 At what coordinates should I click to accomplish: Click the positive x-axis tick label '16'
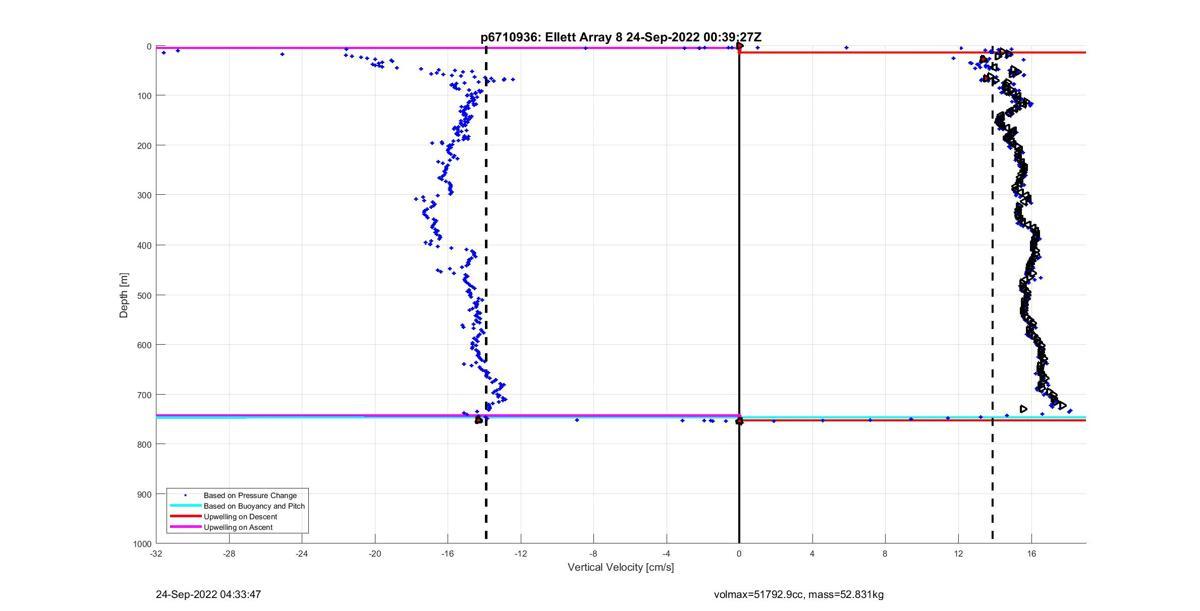tap(1031, 553)
